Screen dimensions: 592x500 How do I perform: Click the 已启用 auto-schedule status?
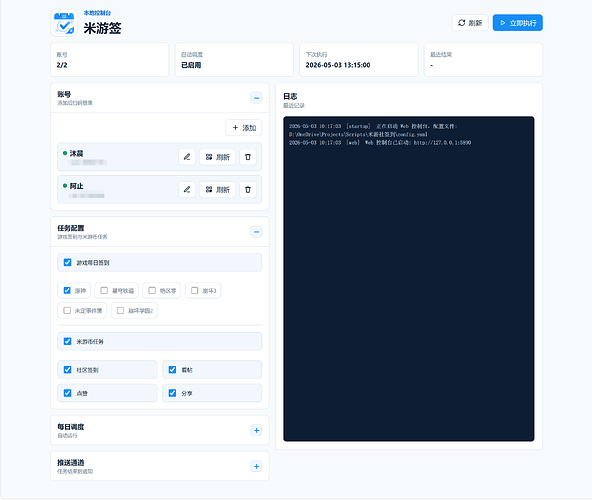[191, 65]
